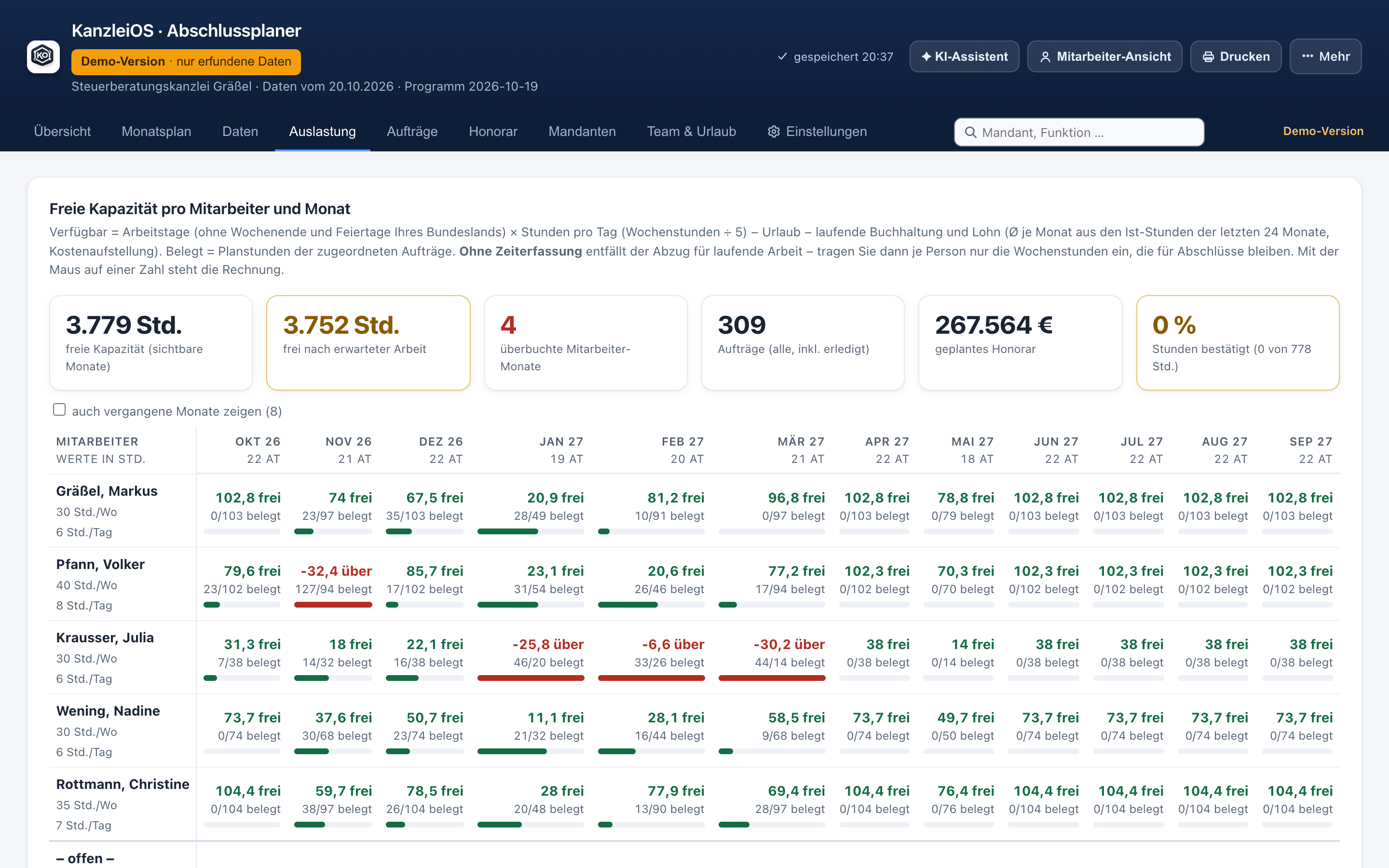
Task: Click the magnifier icon in search box
Action: [x=970, y=133]
